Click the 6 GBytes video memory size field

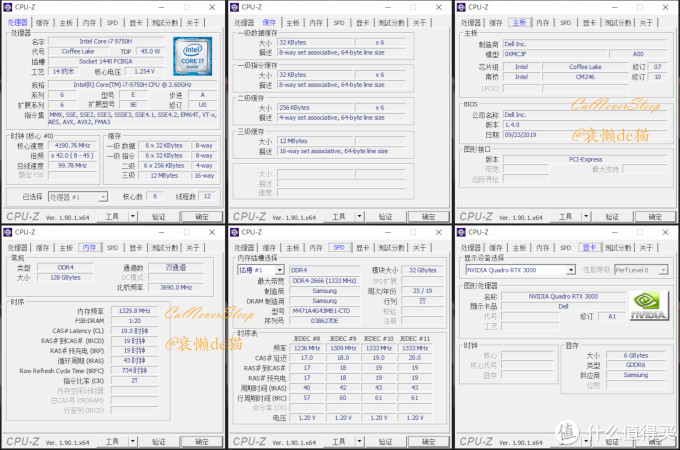tap(636, 355)
